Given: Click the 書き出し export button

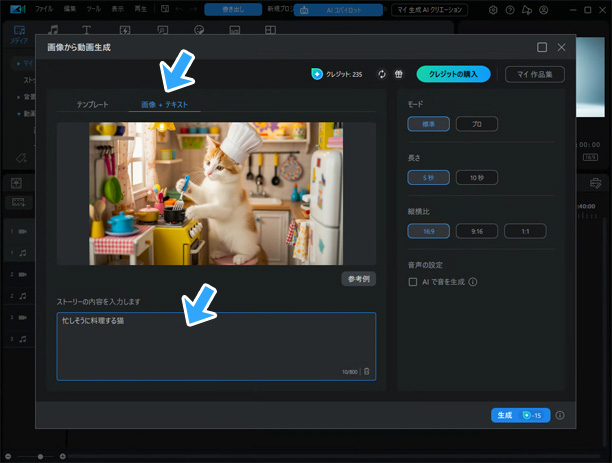Looking at the screenshot, I should pyautogui.click(x=233, y=9).
